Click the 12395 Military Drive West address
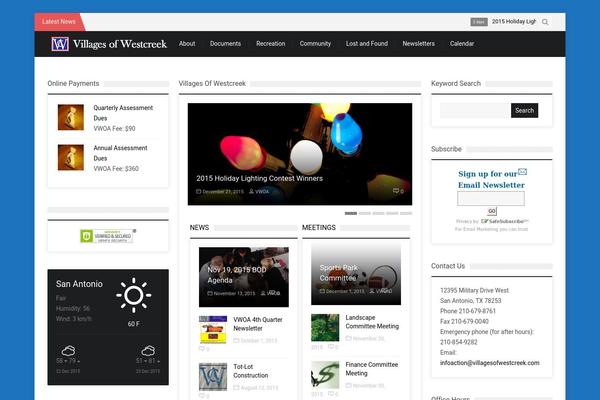Image resolution: width=600 pixels, height=400 pixels. tap(474, 290)
